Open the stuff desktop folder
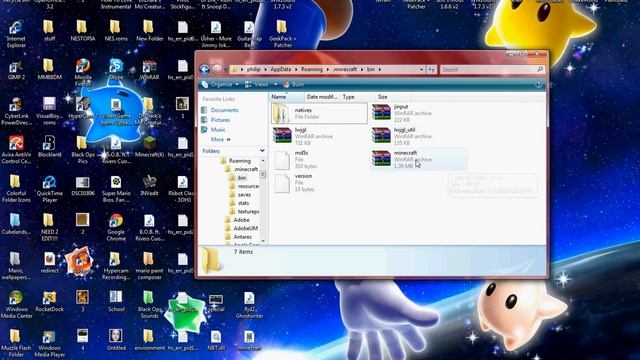 point(49,30)
